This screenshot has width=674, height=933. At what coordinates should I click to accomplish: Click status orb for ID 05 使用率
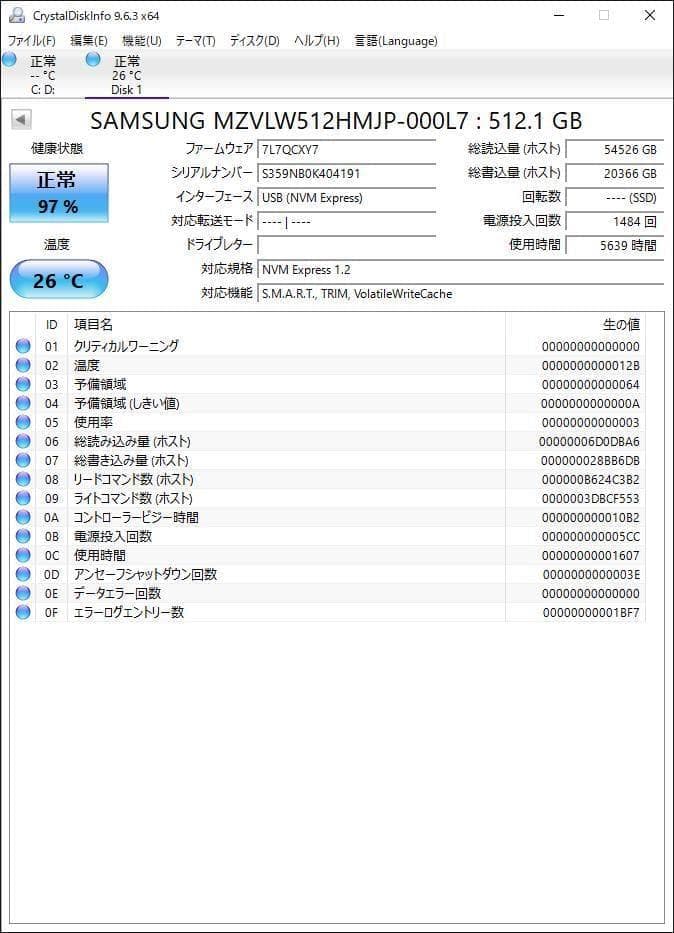[23, 422]
